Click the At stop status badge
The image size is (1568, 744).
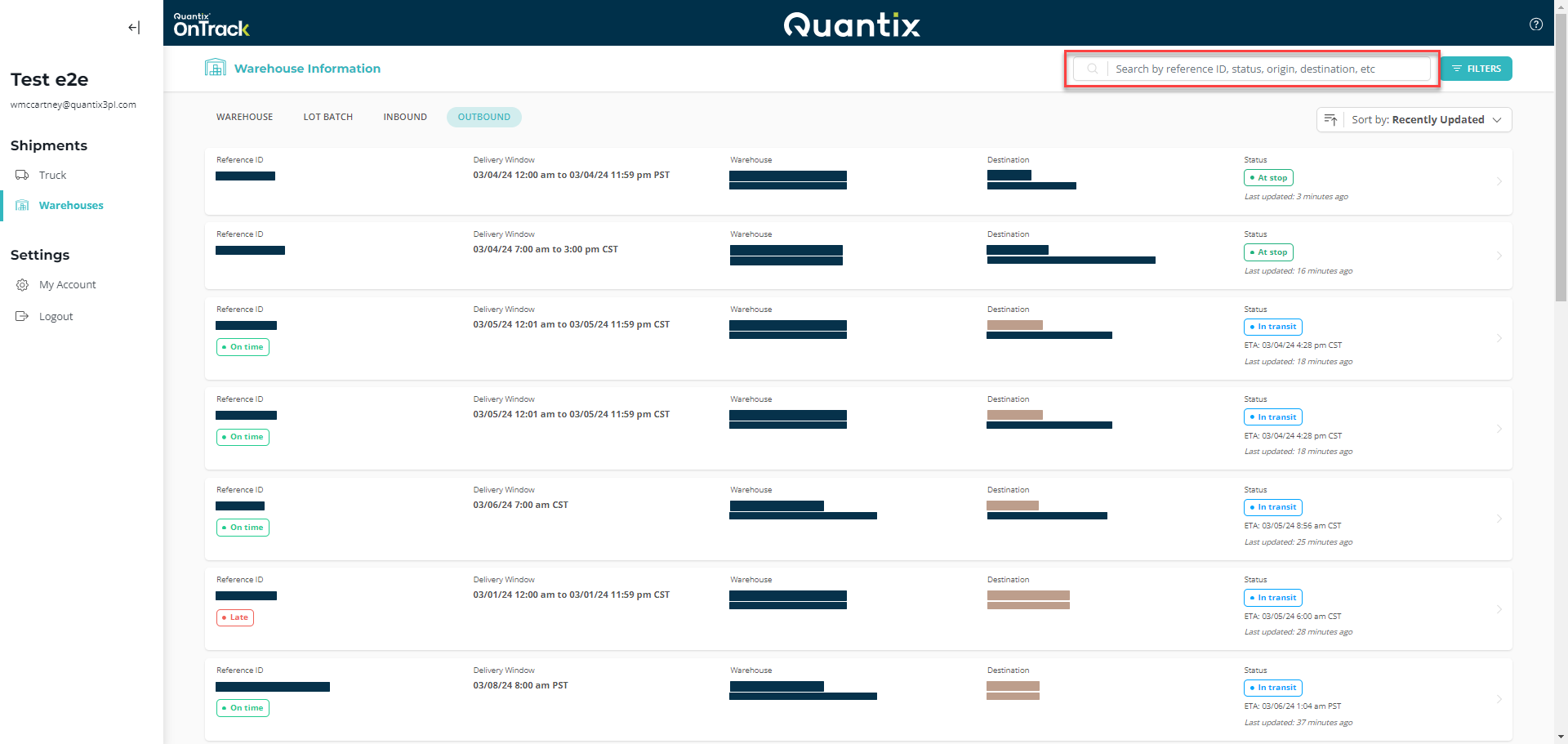[x=1267, y=177]
